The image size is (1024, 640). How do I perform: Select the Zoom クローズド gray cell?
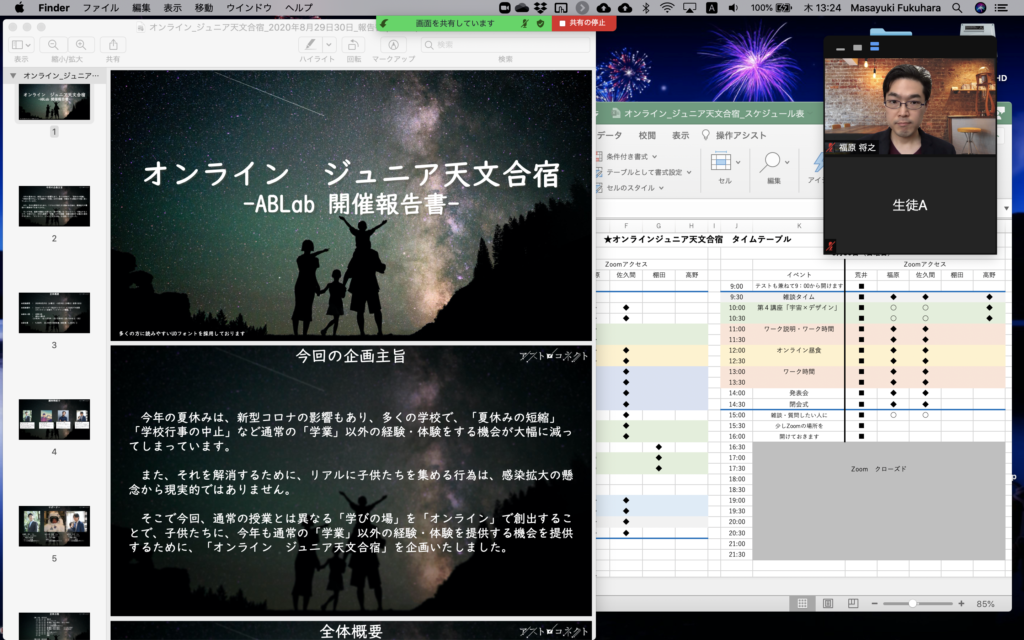click(x=878, y=501)
